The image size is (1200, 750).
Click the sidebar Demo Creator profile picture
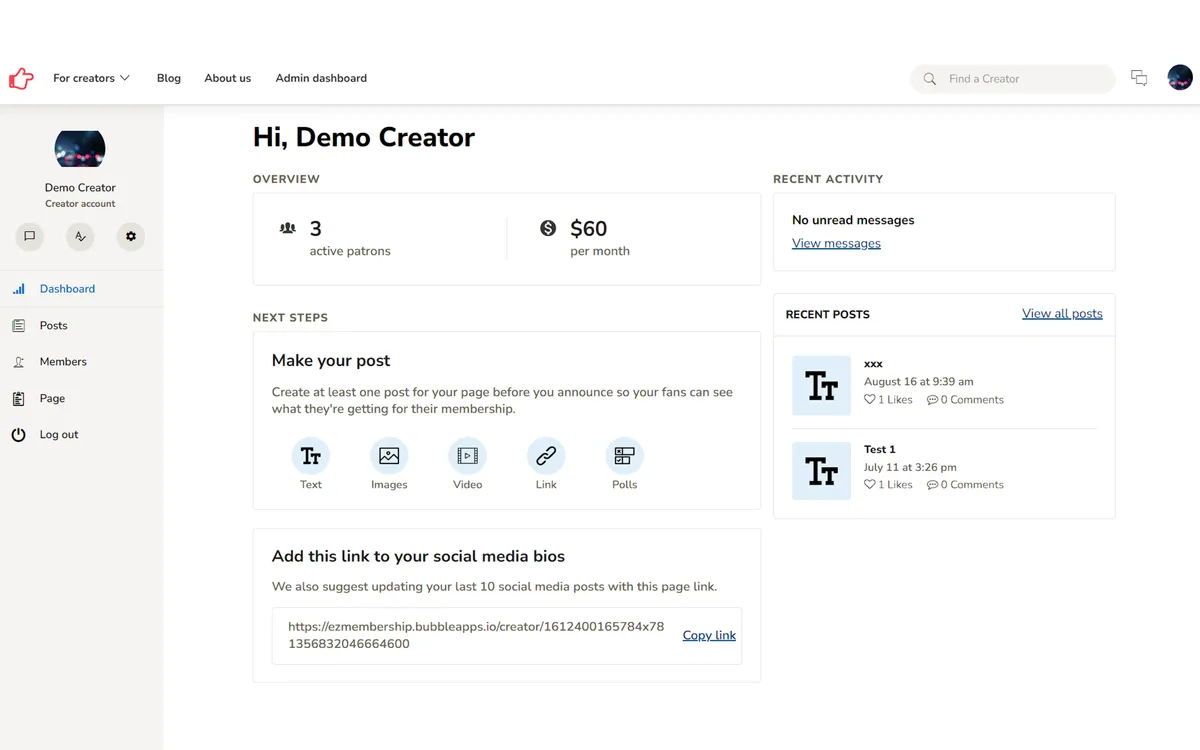(x=80, y=149)
